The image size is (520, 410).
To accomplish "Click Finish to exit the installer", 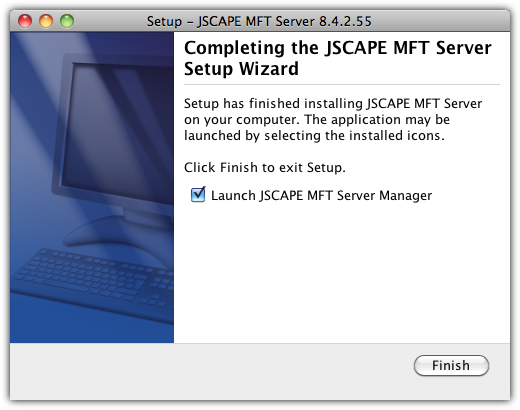I will (x=451, y=365).
